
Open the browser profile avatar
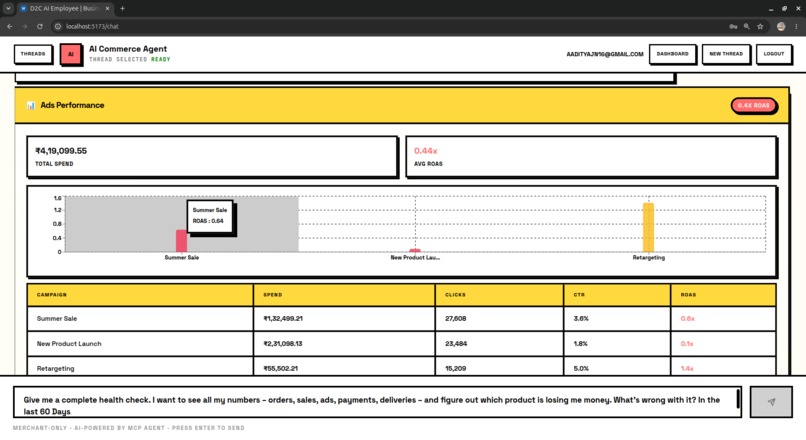pos(781,26)
